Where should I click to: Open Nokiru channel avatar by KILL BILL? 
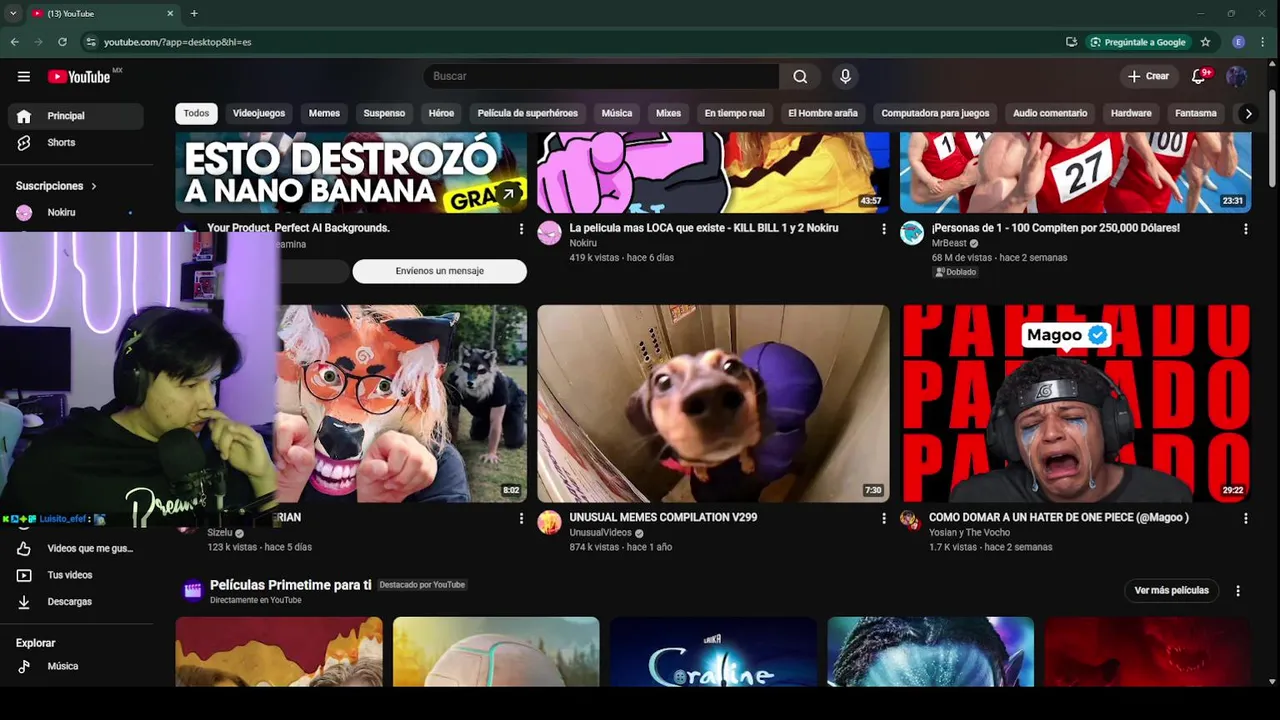pos(549,233)
